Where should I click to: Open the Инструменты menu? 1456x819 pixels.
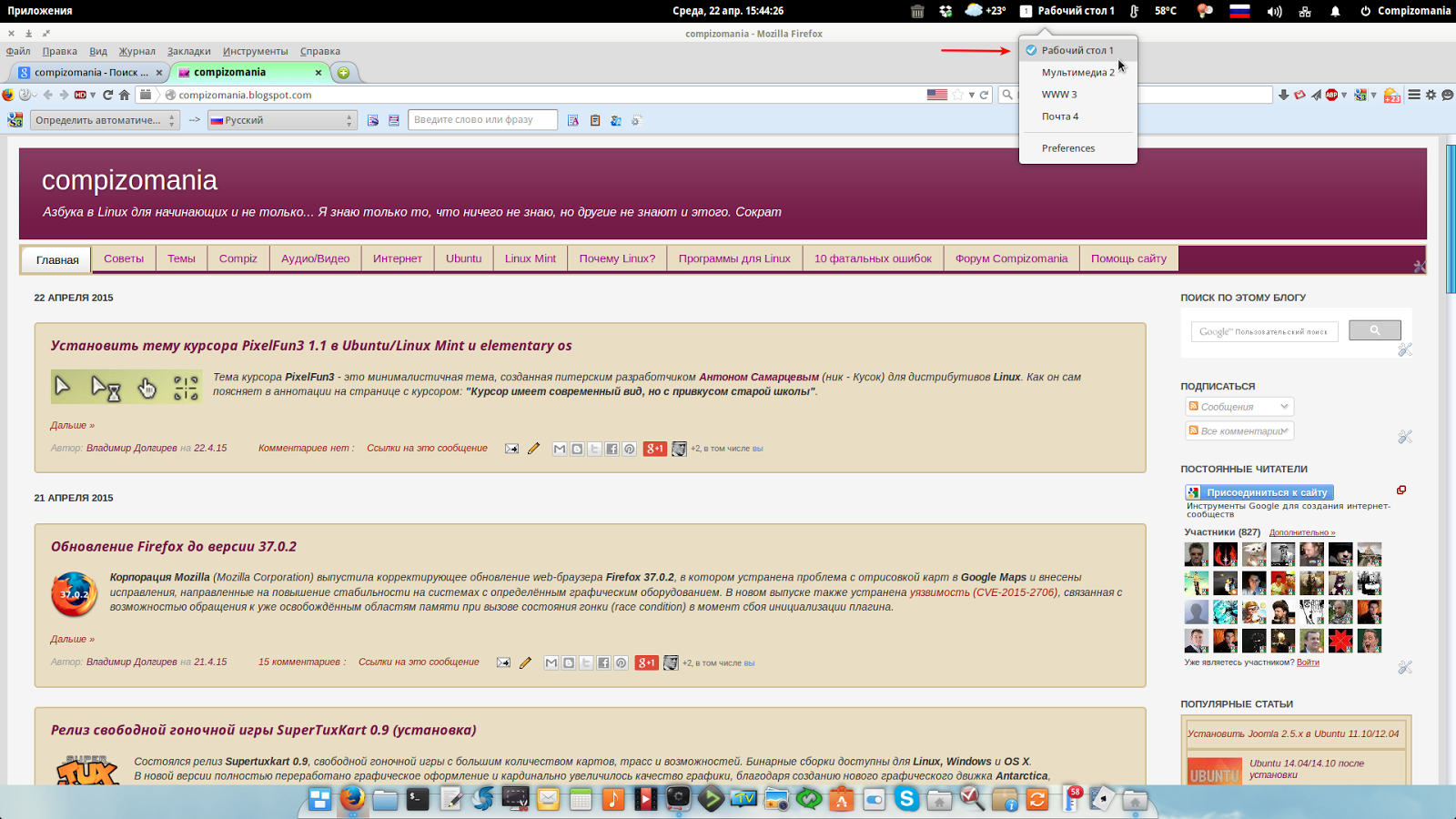coord(255,51)
